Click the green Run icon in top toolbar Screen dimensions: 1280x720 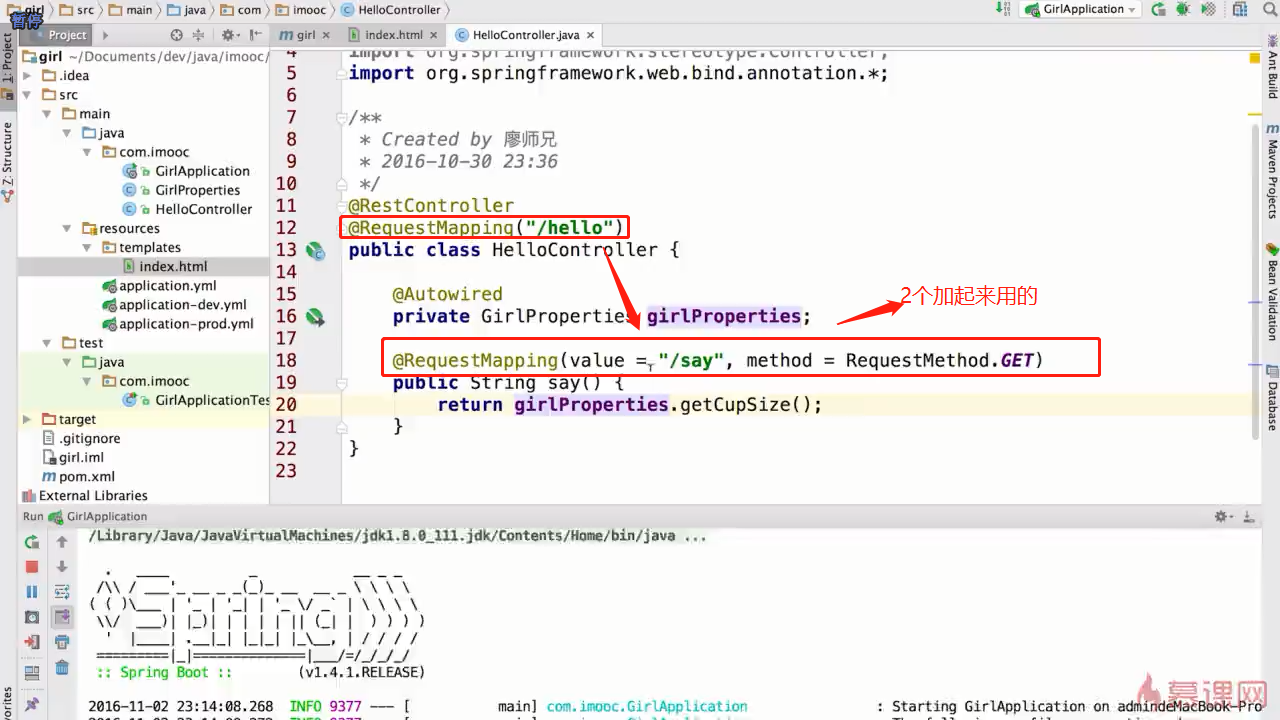point(1158,9)
